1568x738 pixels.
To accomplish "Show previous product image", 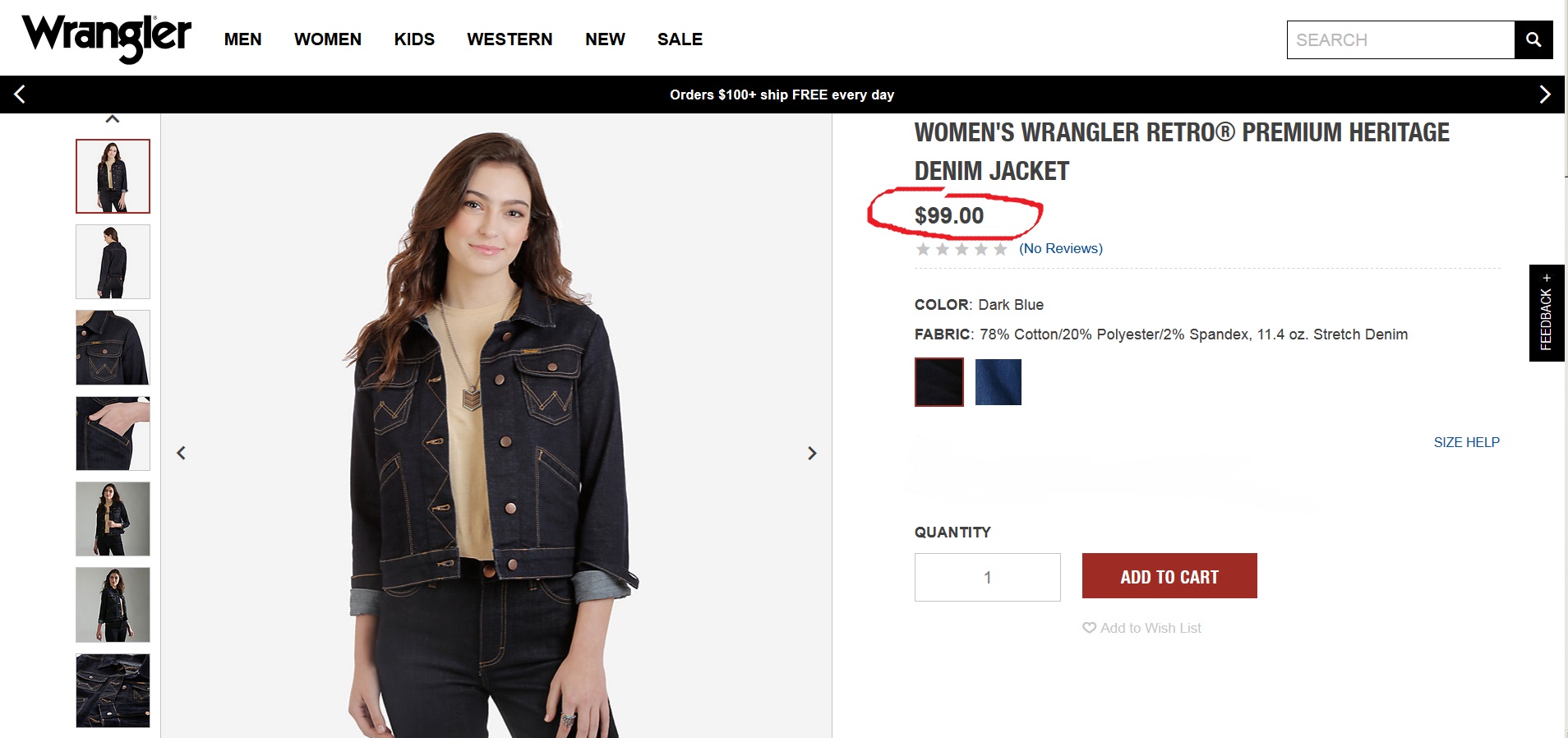I will click(x=182, y=453).
